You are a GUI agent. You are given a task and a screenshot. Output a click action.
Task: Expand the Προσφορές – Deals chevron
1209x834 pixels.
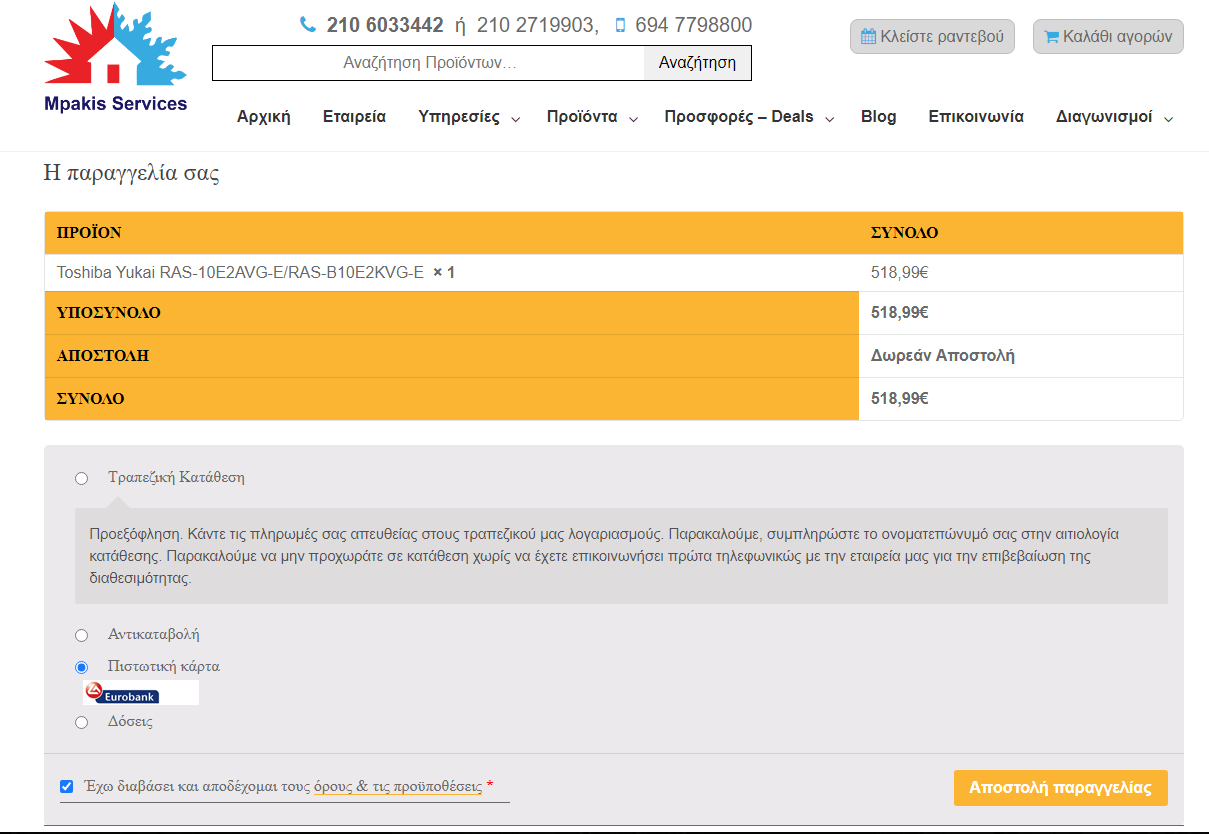coord(830,119)
